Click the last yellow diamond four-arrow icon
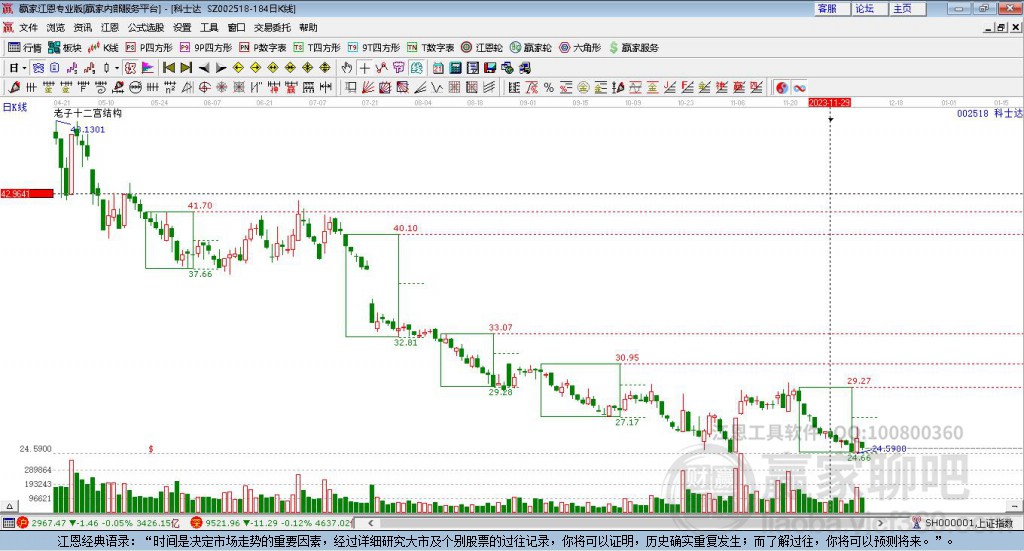The image size is (1024, 551). click(x=325, y=68)
